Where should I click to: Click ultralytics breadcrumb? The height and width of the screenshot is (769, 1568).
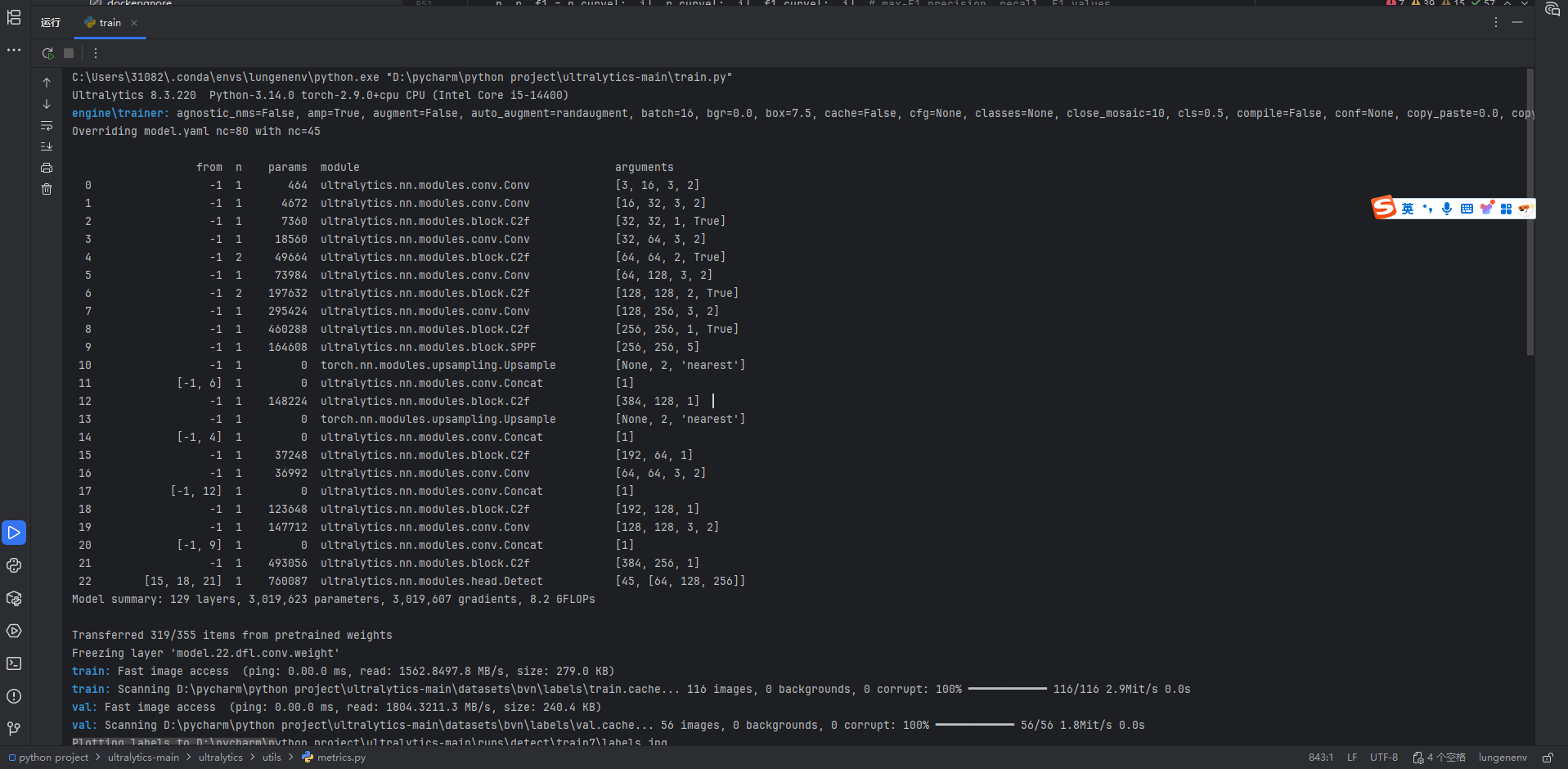point(221,758)
